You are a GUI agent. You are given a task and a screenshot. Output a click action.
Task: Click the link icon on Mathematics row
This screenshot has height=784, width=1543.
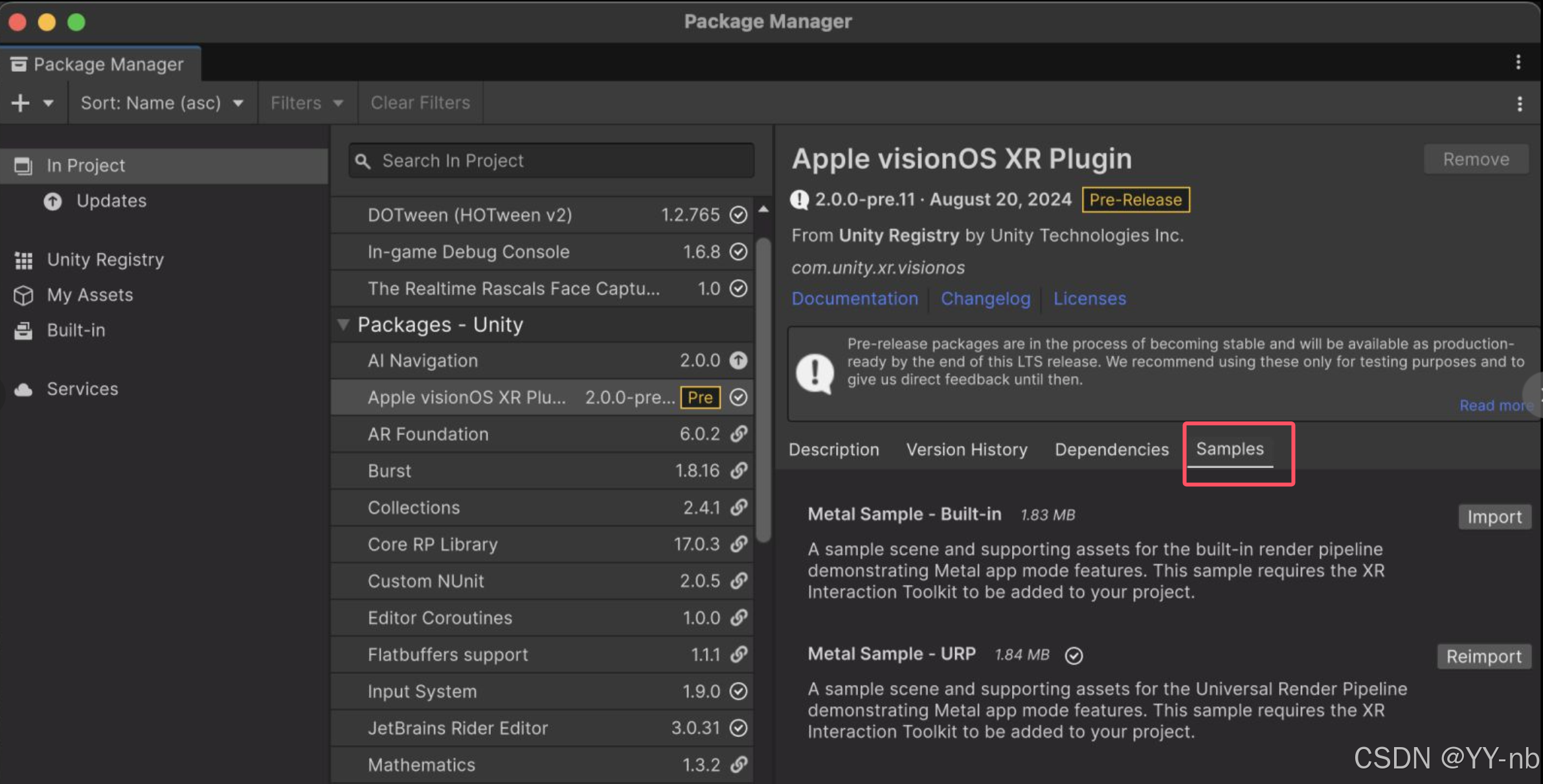point(739,765)
